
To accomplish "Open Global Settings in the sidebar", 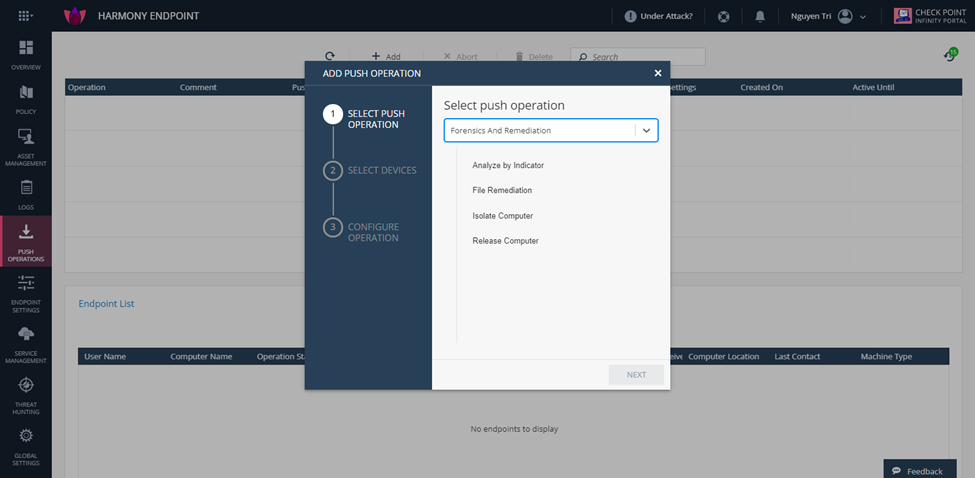I will coord(25,448).
